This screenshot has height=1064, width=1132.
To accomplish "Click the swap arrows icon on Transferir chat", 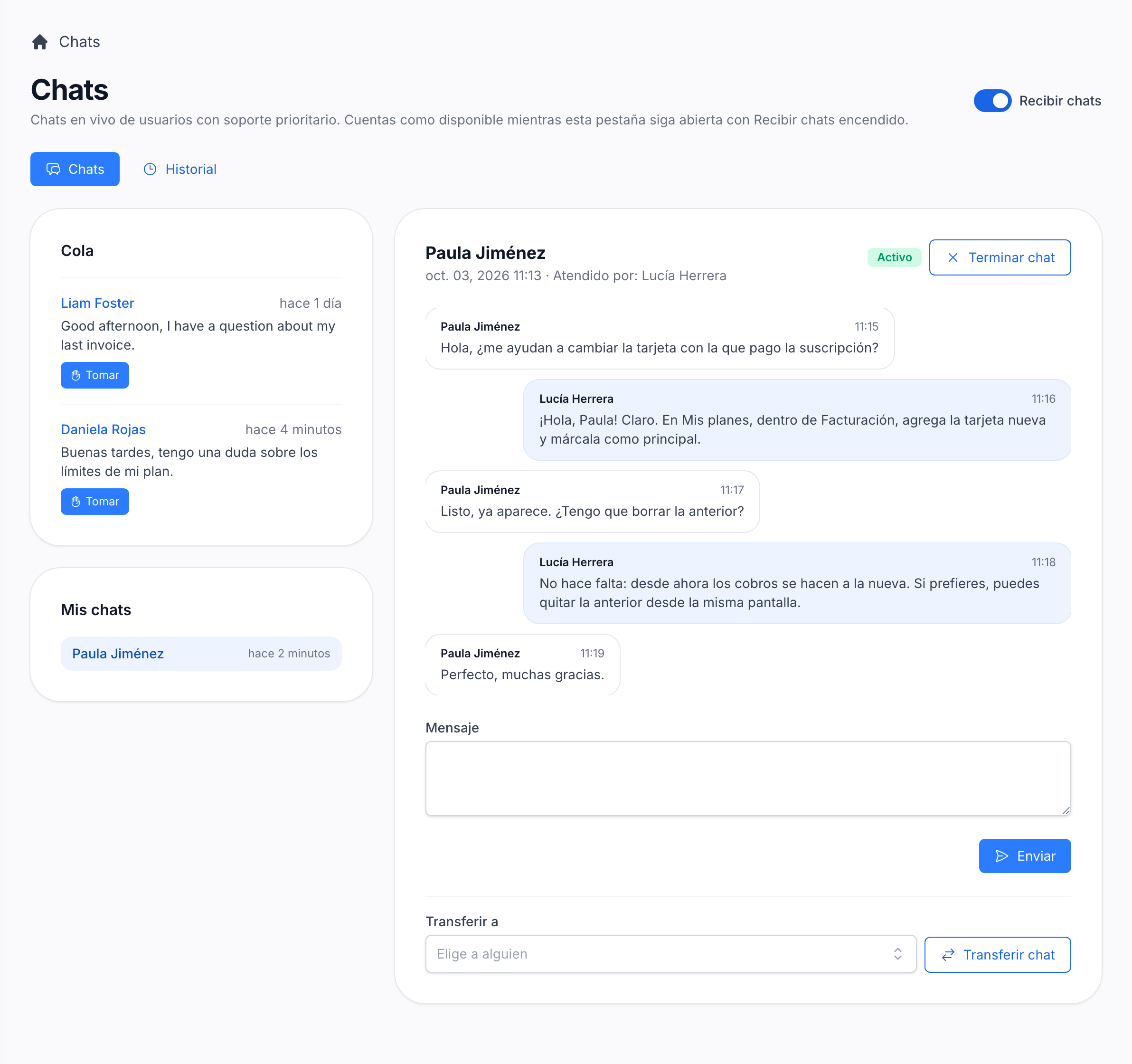I will pyautogui.click(x=947, y=955).
